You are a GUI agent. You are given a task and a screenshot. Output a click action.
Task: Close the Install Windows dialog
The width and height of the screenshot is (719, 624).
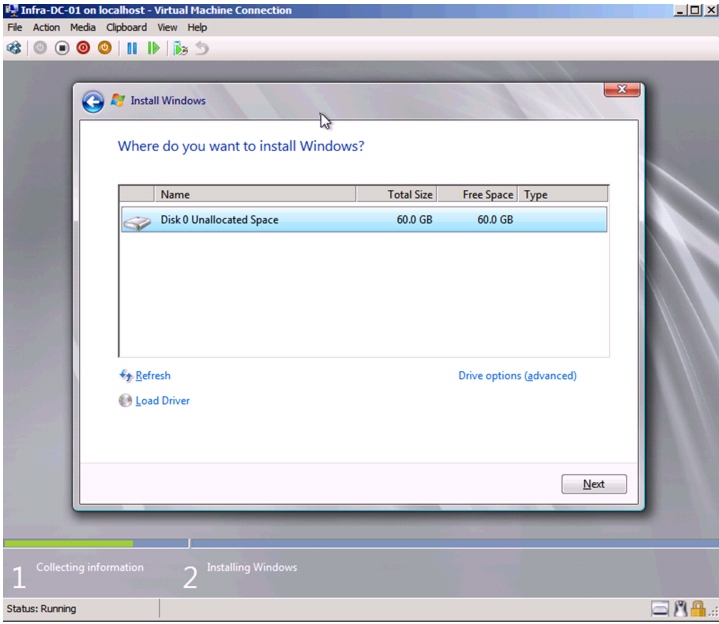coord(622,89)
